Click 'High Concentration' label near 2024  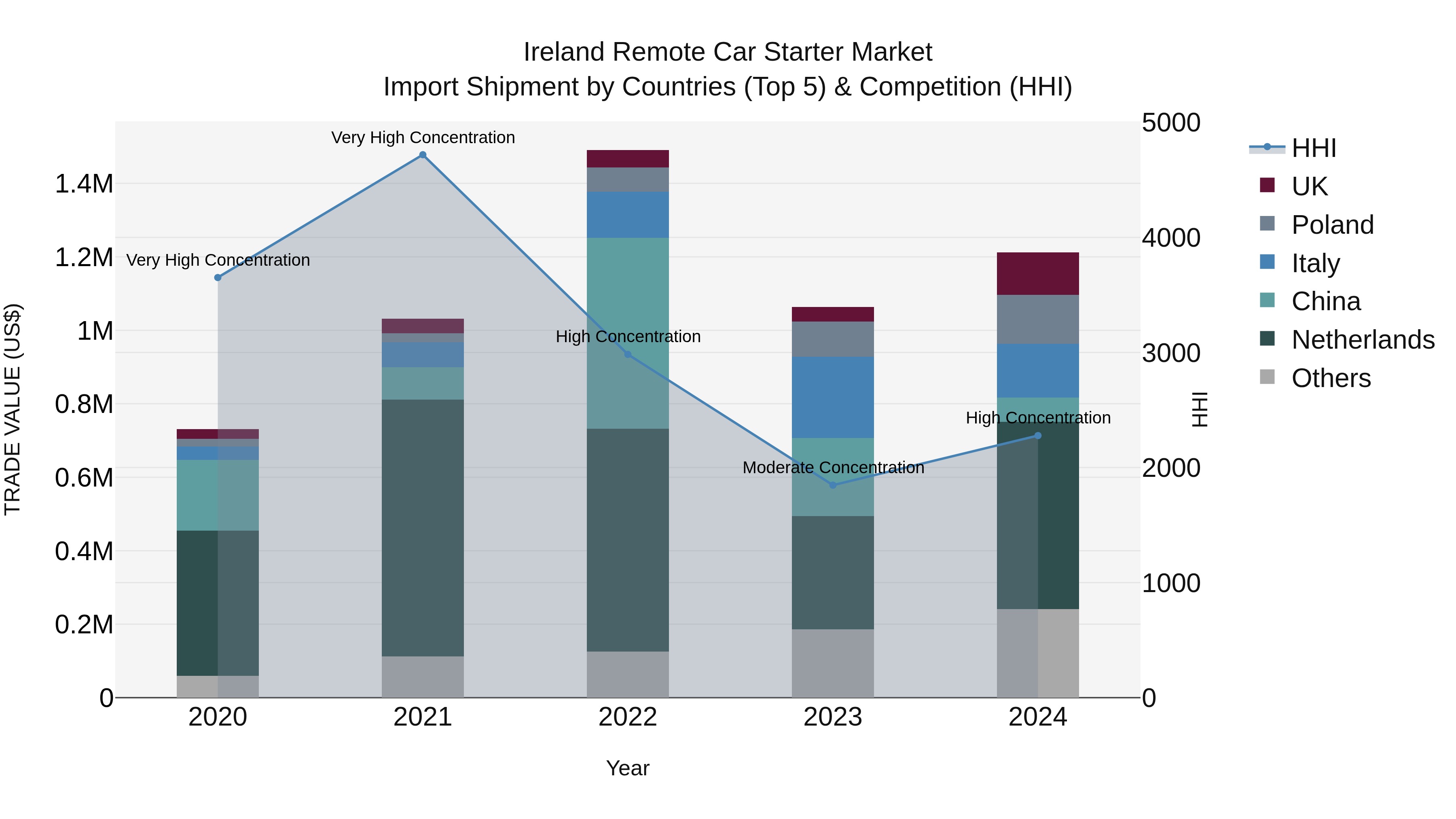point(1038,418)
